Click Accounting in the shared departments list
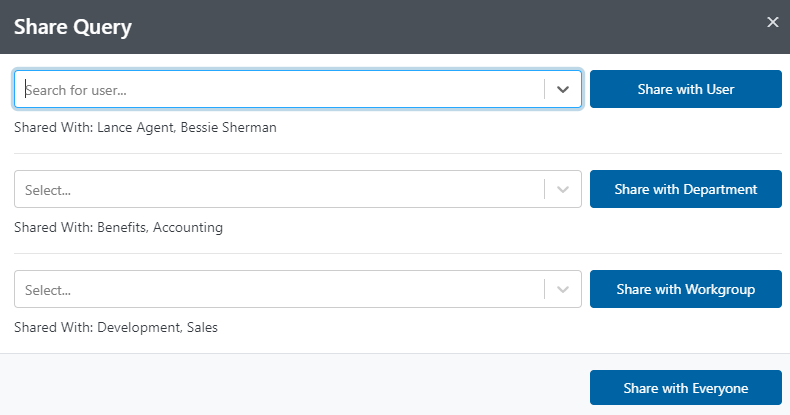The height and width of the screenshot is (415, 790). [190, 227]
